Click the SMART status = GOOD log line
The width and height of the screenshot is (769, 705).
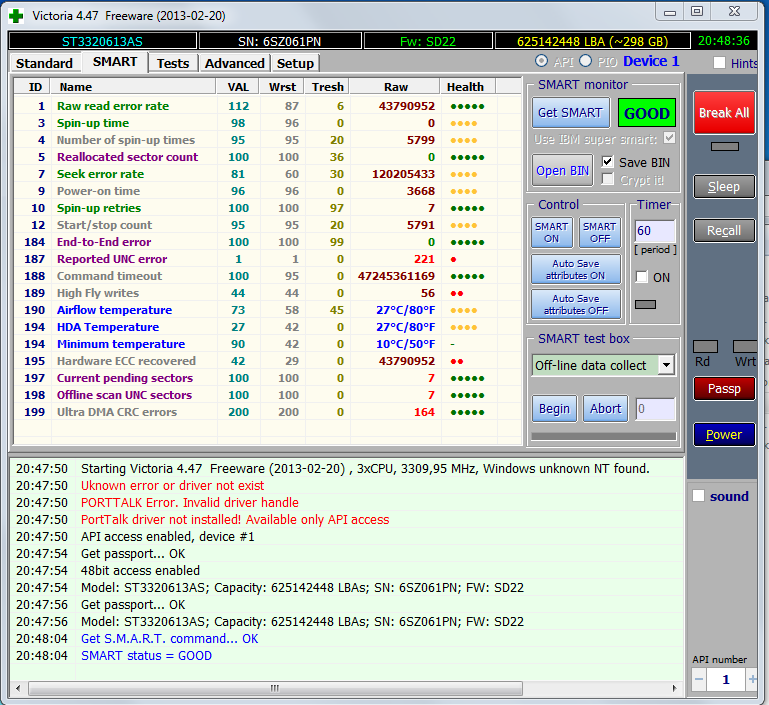146,656
